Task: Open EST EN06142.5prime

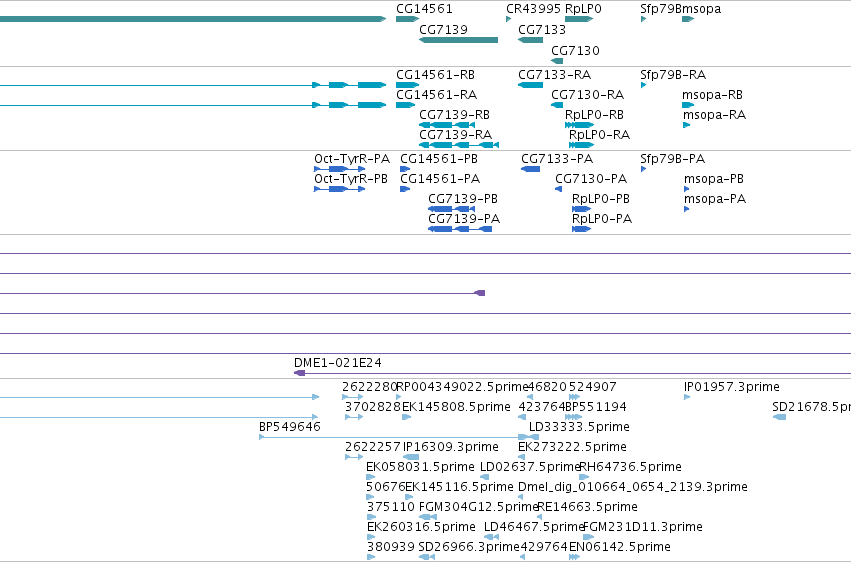Action: coord(620,547)
